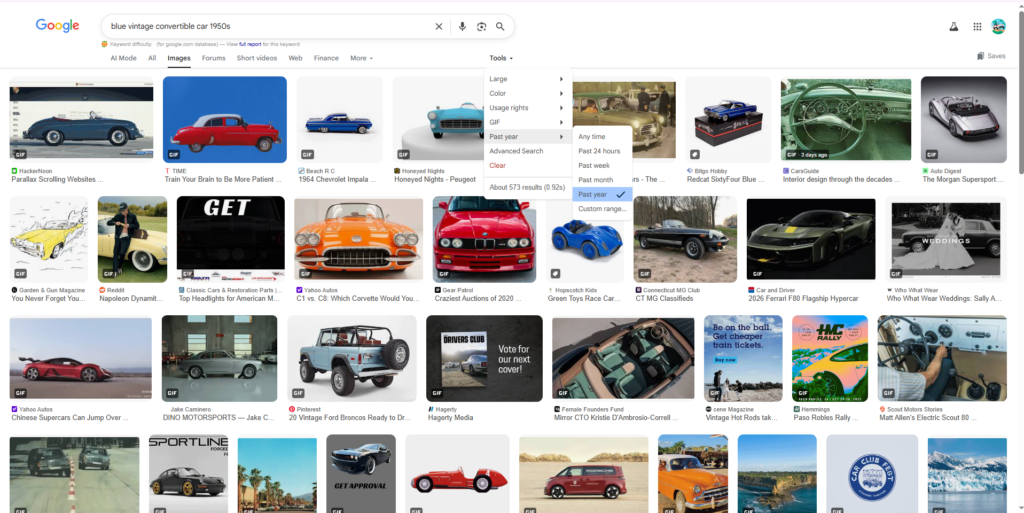Open the orange Corvette image thumbnail

point(358,238)
